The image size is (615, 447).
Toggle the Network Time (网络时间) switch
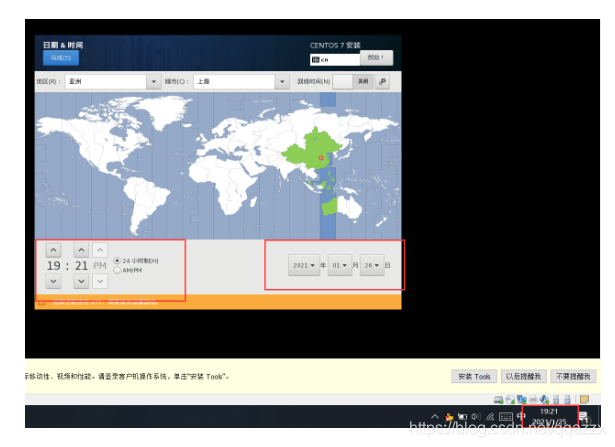click(x=353, y=82)
